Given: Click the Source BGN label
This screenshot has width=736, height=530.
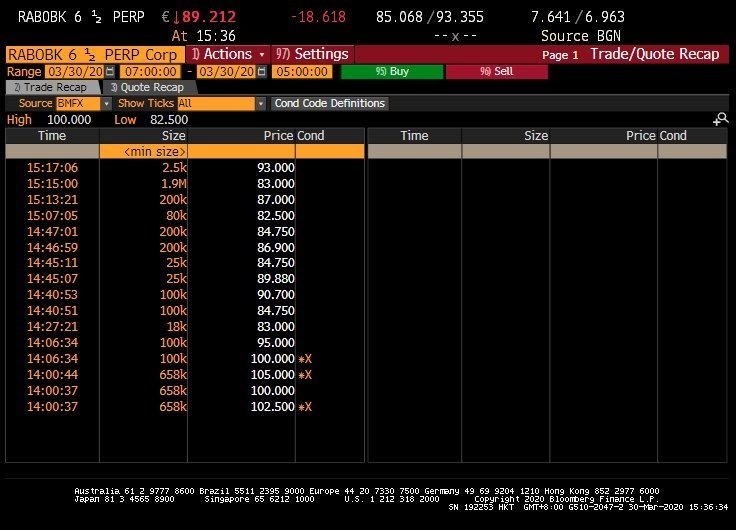Looking at the screenshot, I should [581, 36].
